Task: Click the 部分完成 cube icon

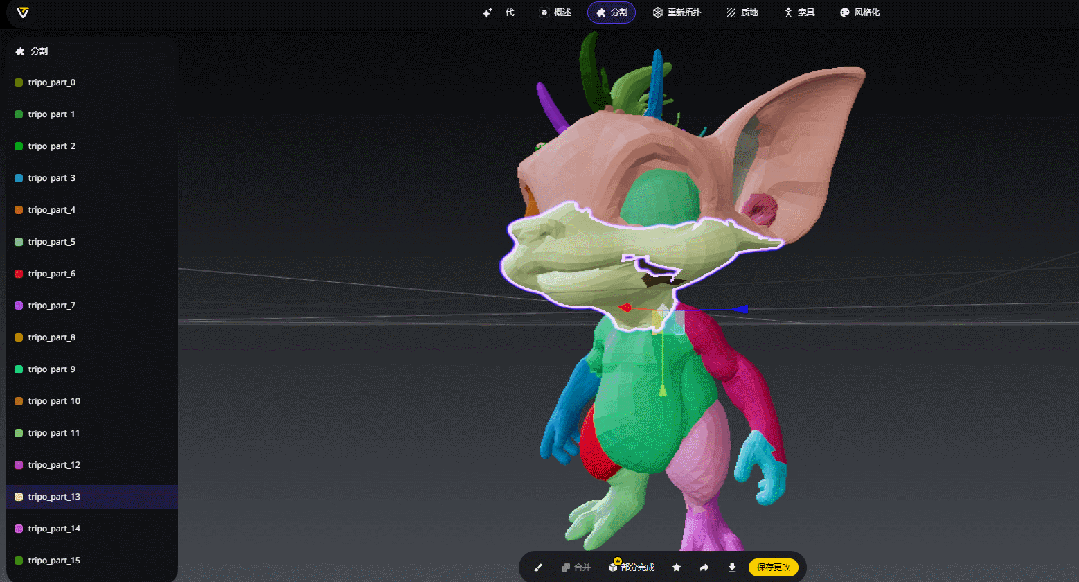Action: (x=613, y=567)
